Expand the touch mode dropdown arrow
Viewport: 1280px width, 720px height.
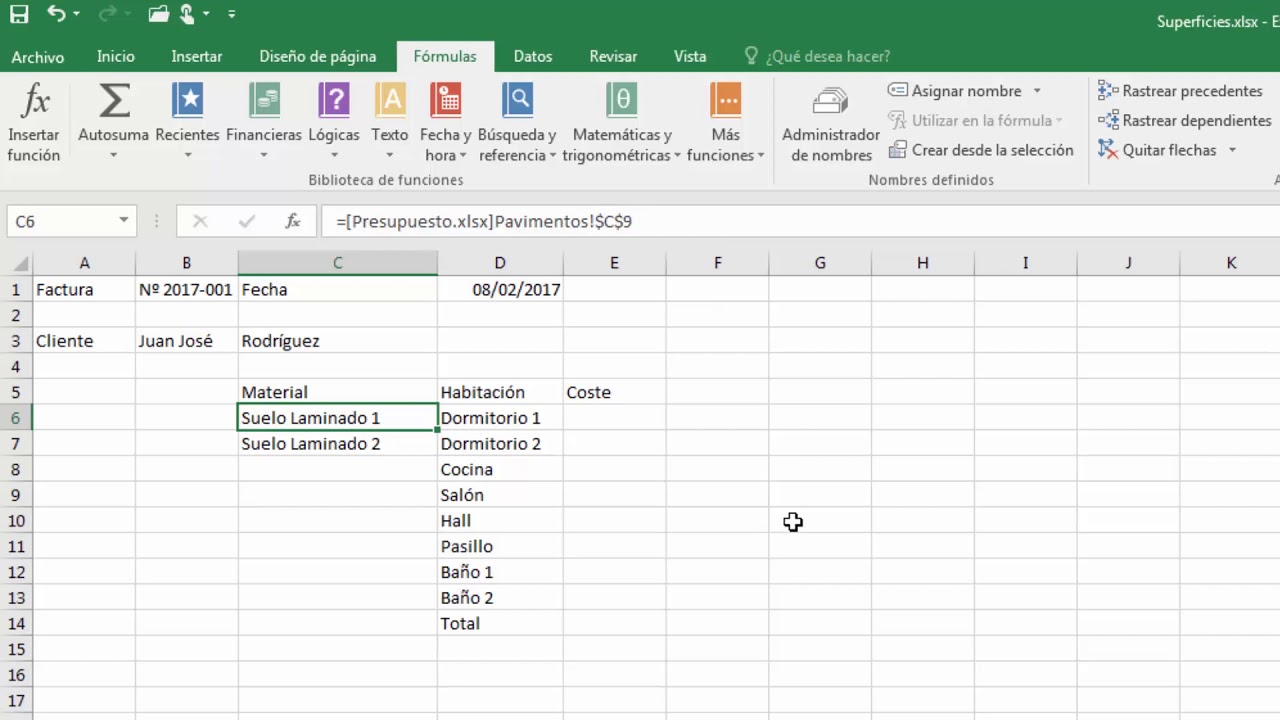pos(206,14)
